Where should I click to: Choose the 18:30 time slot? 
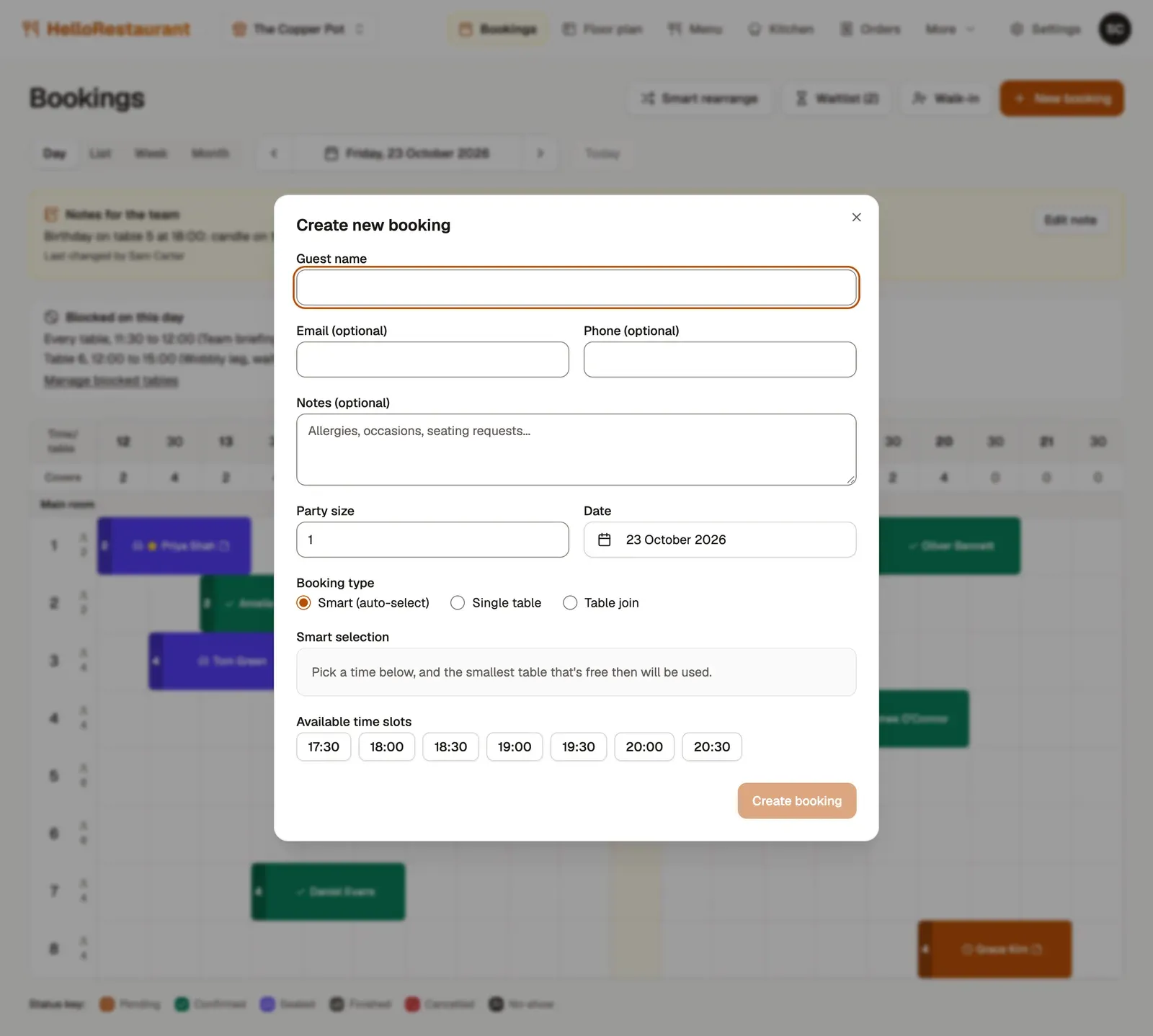coord(450,746)
